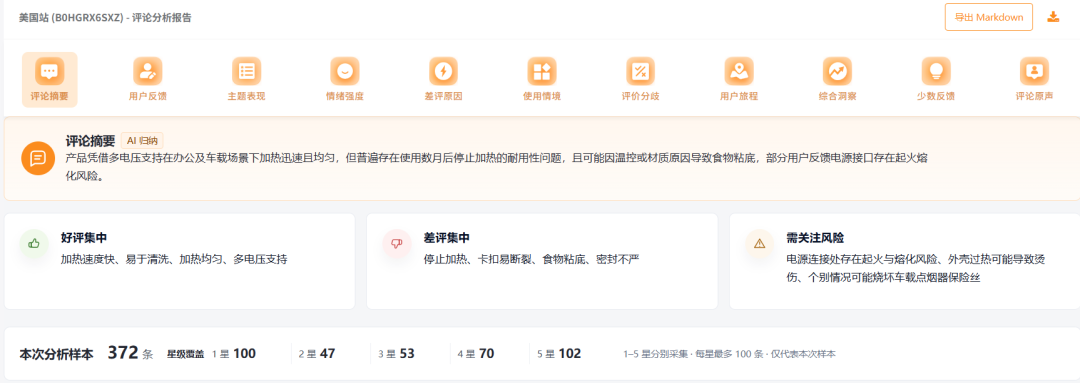Click the 差评集中 heading
The image size is (1080, 383).
pos(447,238)
